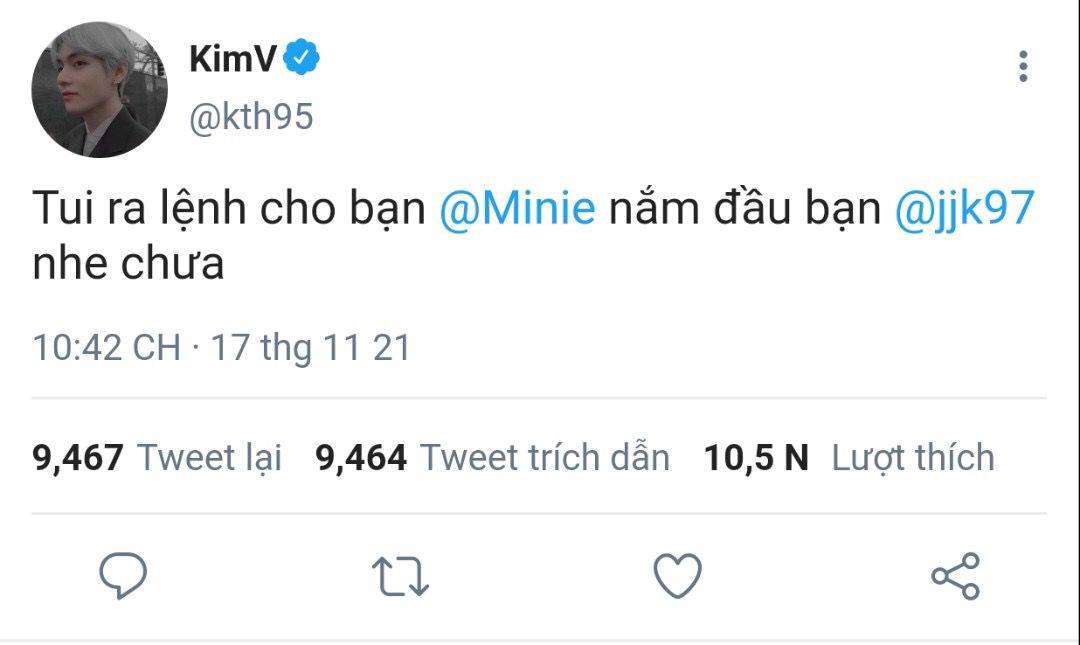Image resolution: width=1080 pixels, height=645 pixels.
Task: Click the blue verified badge beside KimV
Action: [302, 57]
